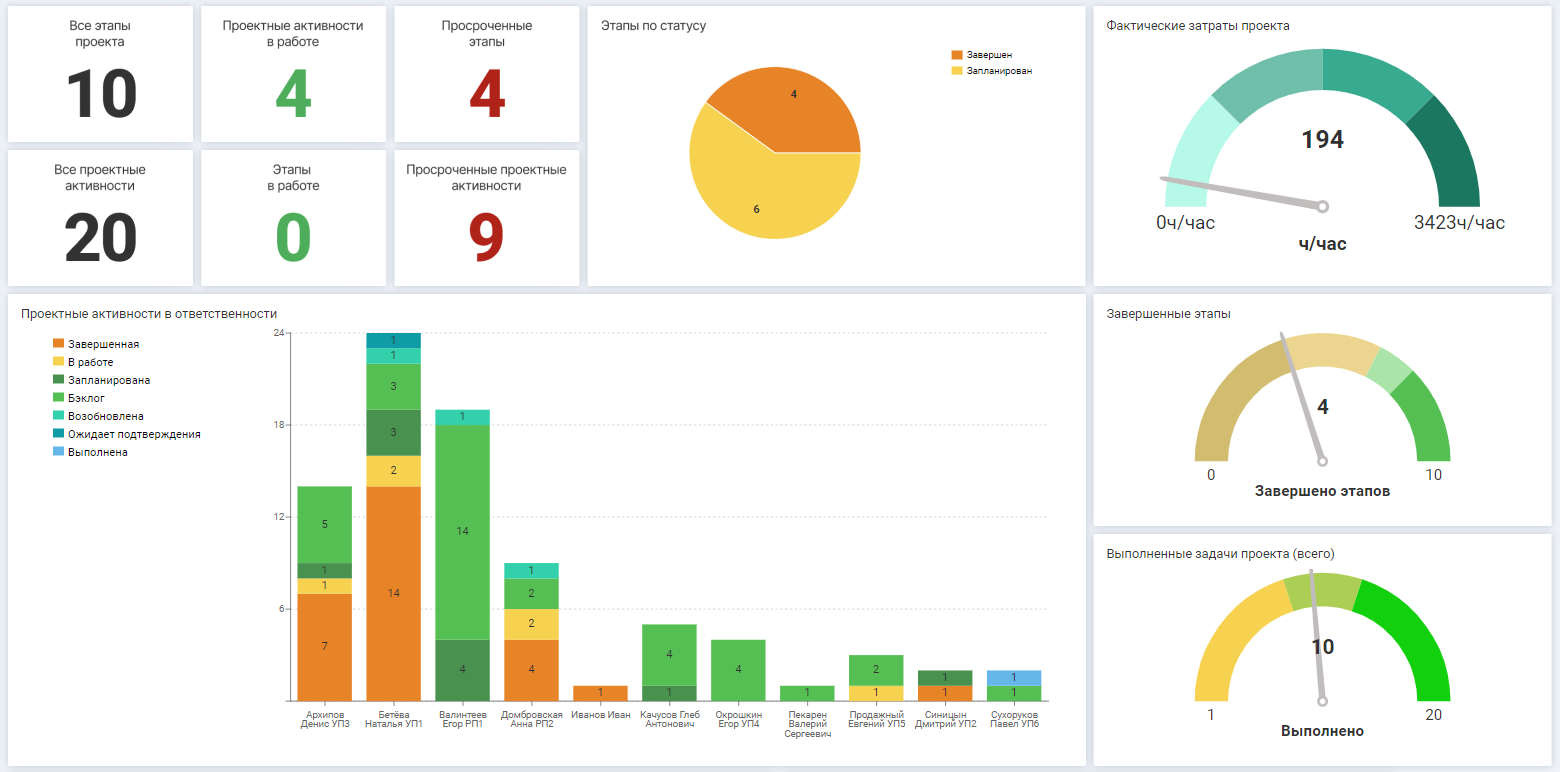Select the orange bar for Иванов Иван

point(600,693)
